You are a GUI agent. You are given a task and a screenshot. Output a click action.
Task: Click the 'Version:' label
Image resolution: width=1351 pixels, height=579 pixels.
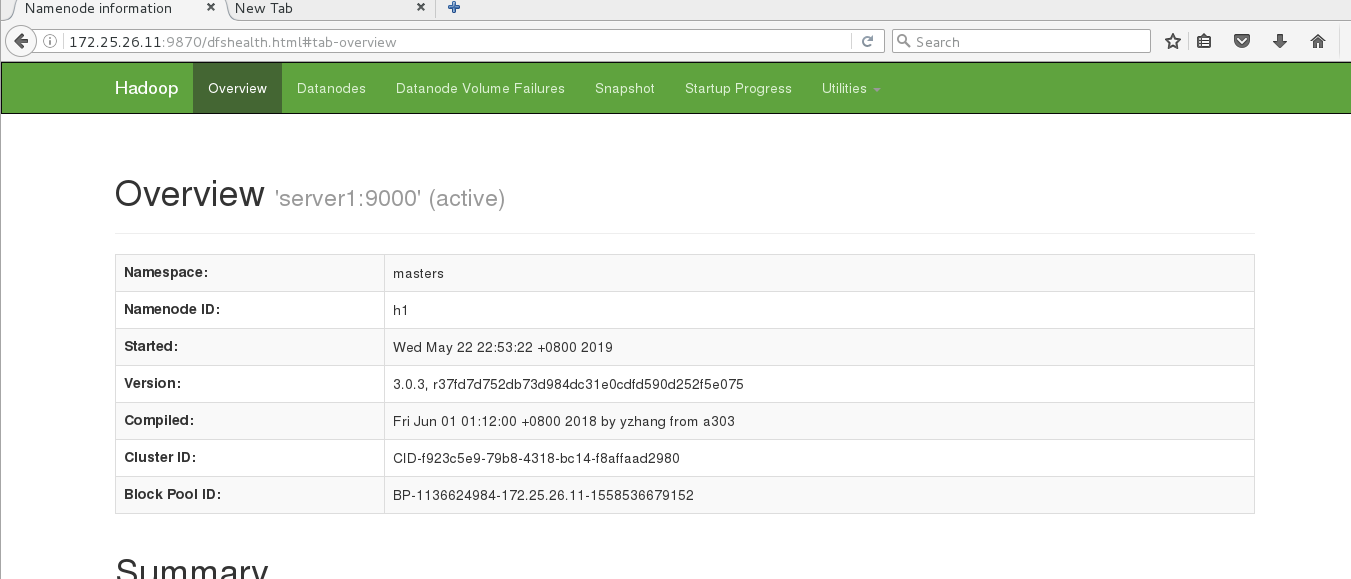(x=152, y=383)
